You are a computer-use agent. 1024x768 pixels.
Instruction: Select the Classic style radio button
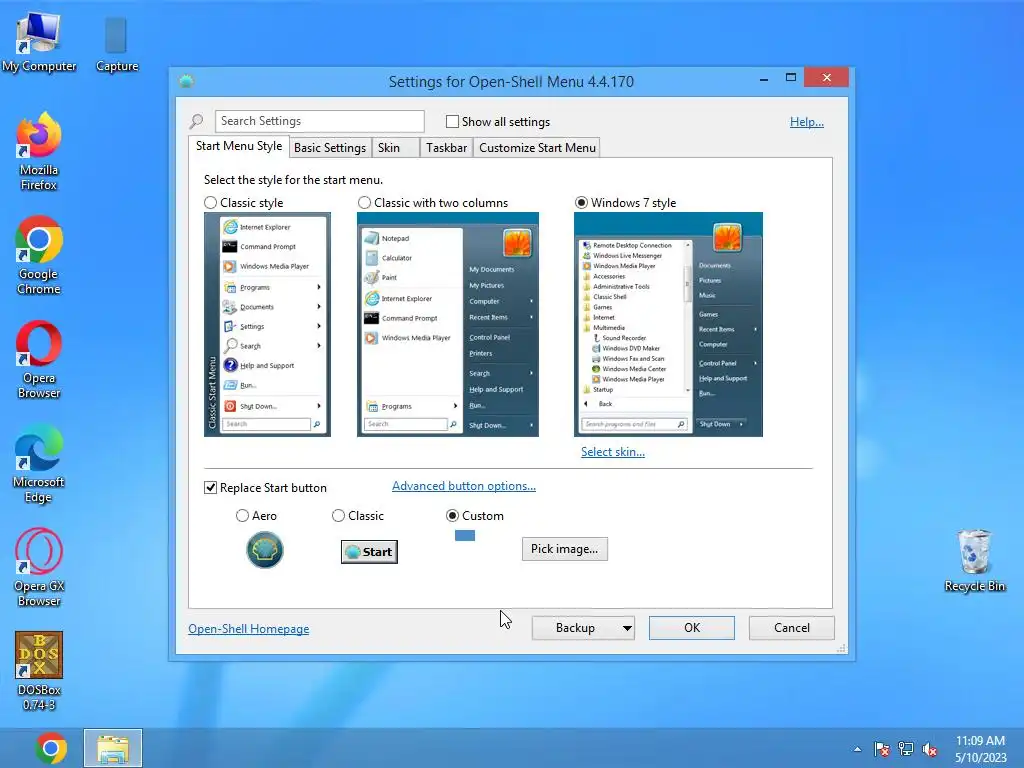pyautogui.click(x=210, y=203)
